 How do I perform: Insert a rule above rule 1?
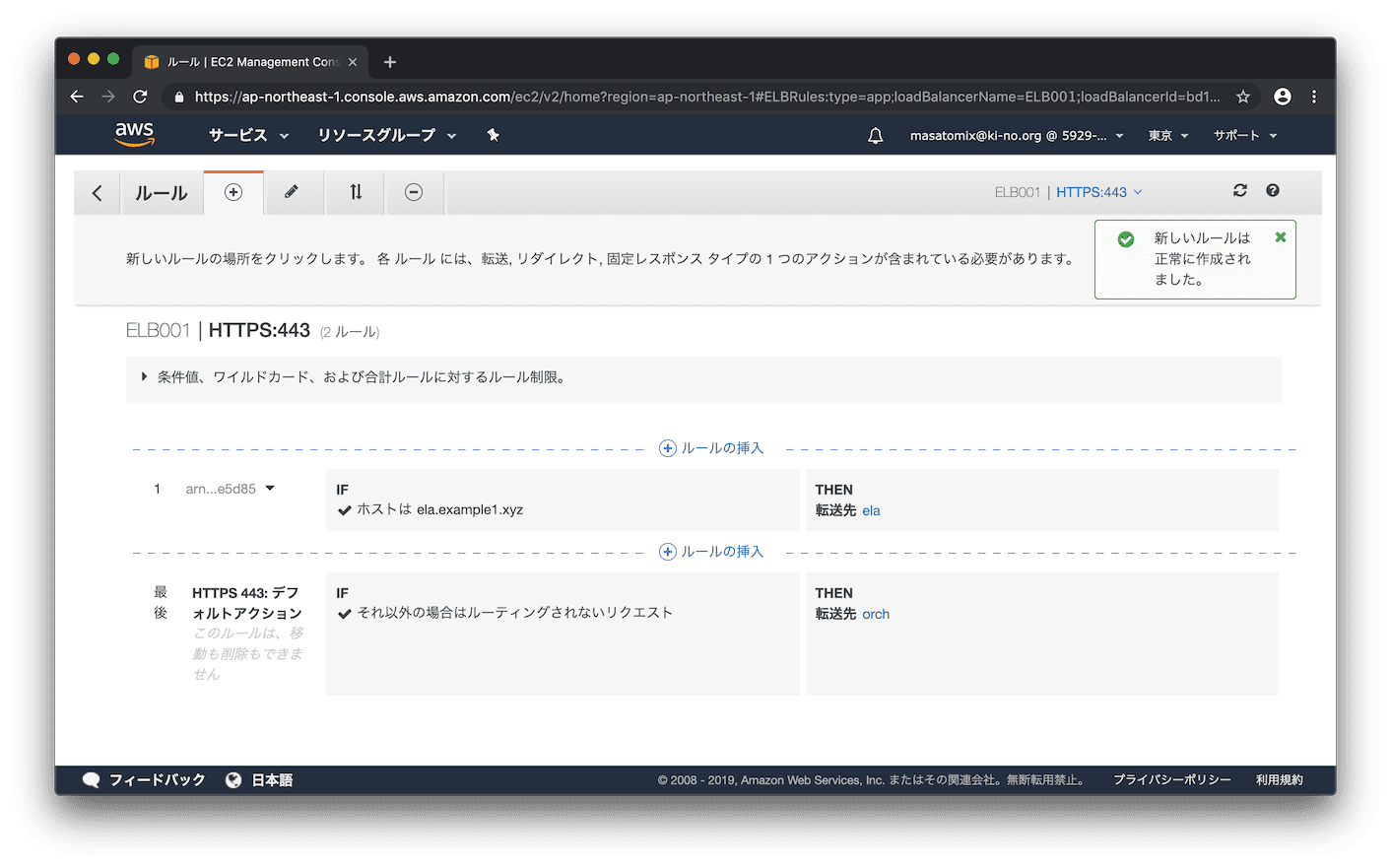coord(711,448)
